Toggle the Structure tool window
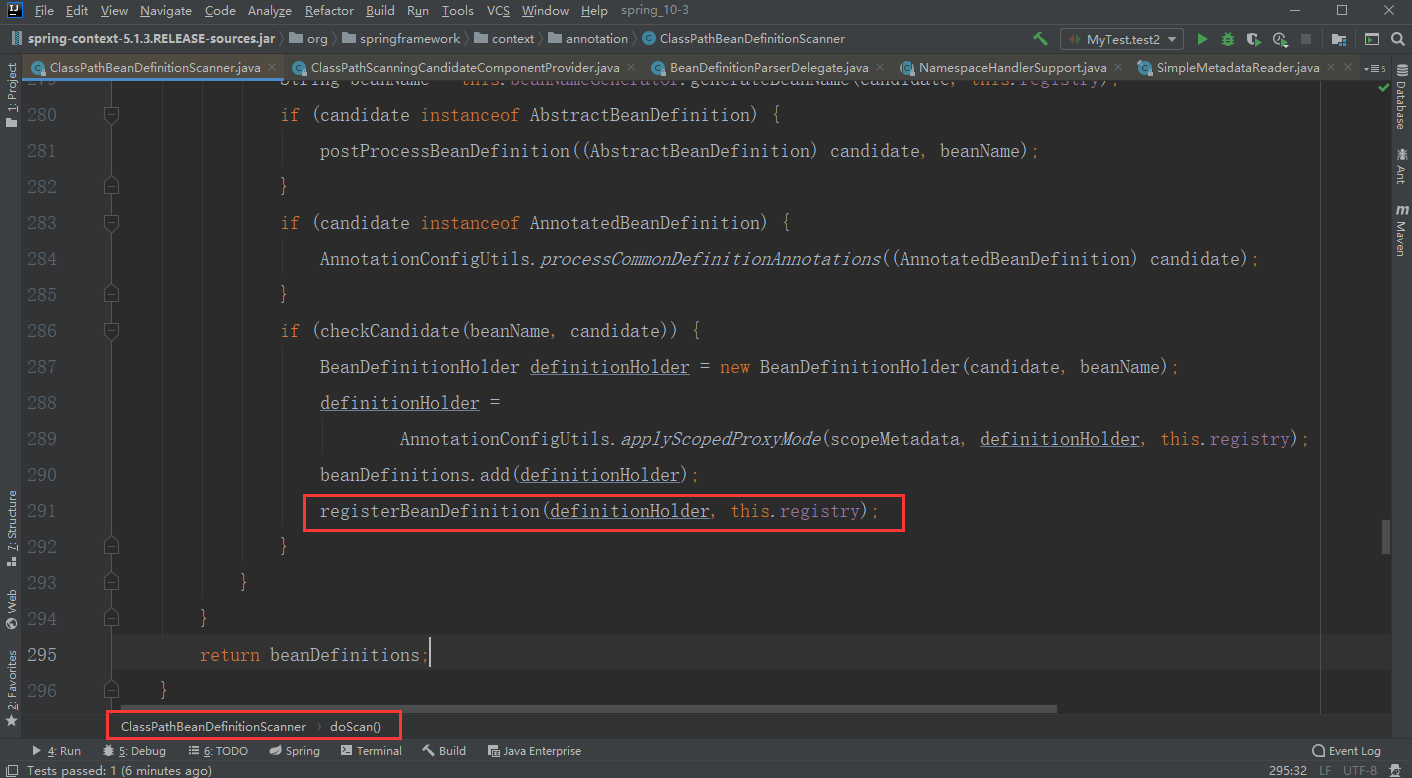 tap(11, 530)
